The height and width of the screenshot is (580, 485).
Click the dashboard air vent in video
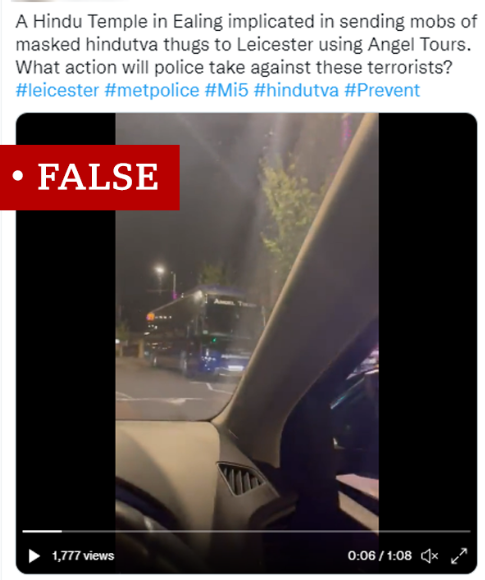coord(240,478)
